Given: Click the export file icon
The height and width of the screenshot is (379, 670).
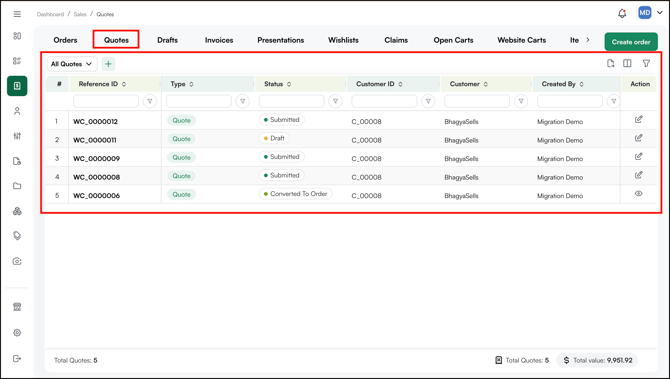Looking at the screenshot, I should click(x=611, y=63).
